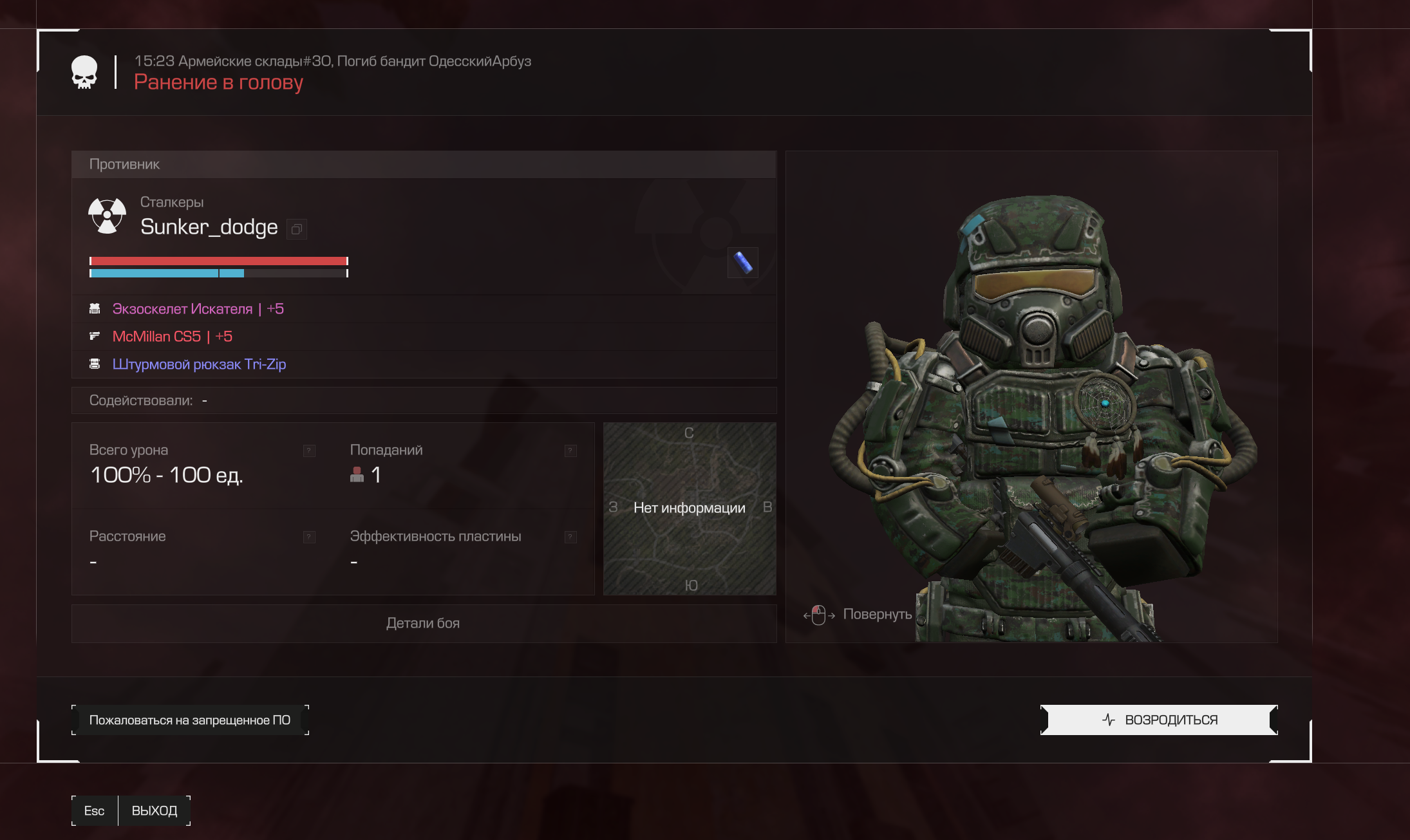1410x840 pixels.
Task: Copy the Sunker_dodge nickname
Action: click(296, 229)
